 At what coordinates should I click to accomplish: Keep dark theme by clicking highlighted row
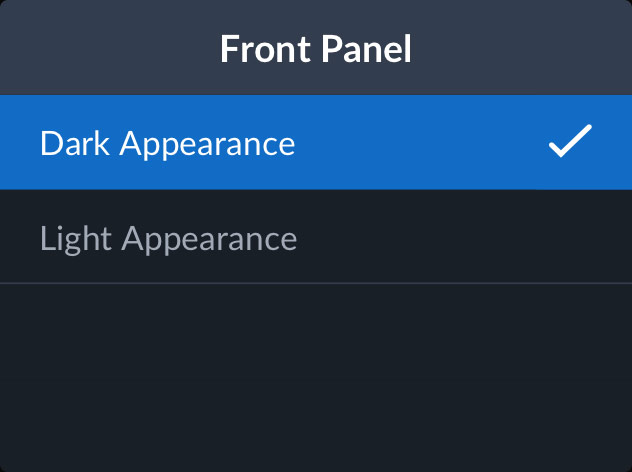click(x=316, y=143)
